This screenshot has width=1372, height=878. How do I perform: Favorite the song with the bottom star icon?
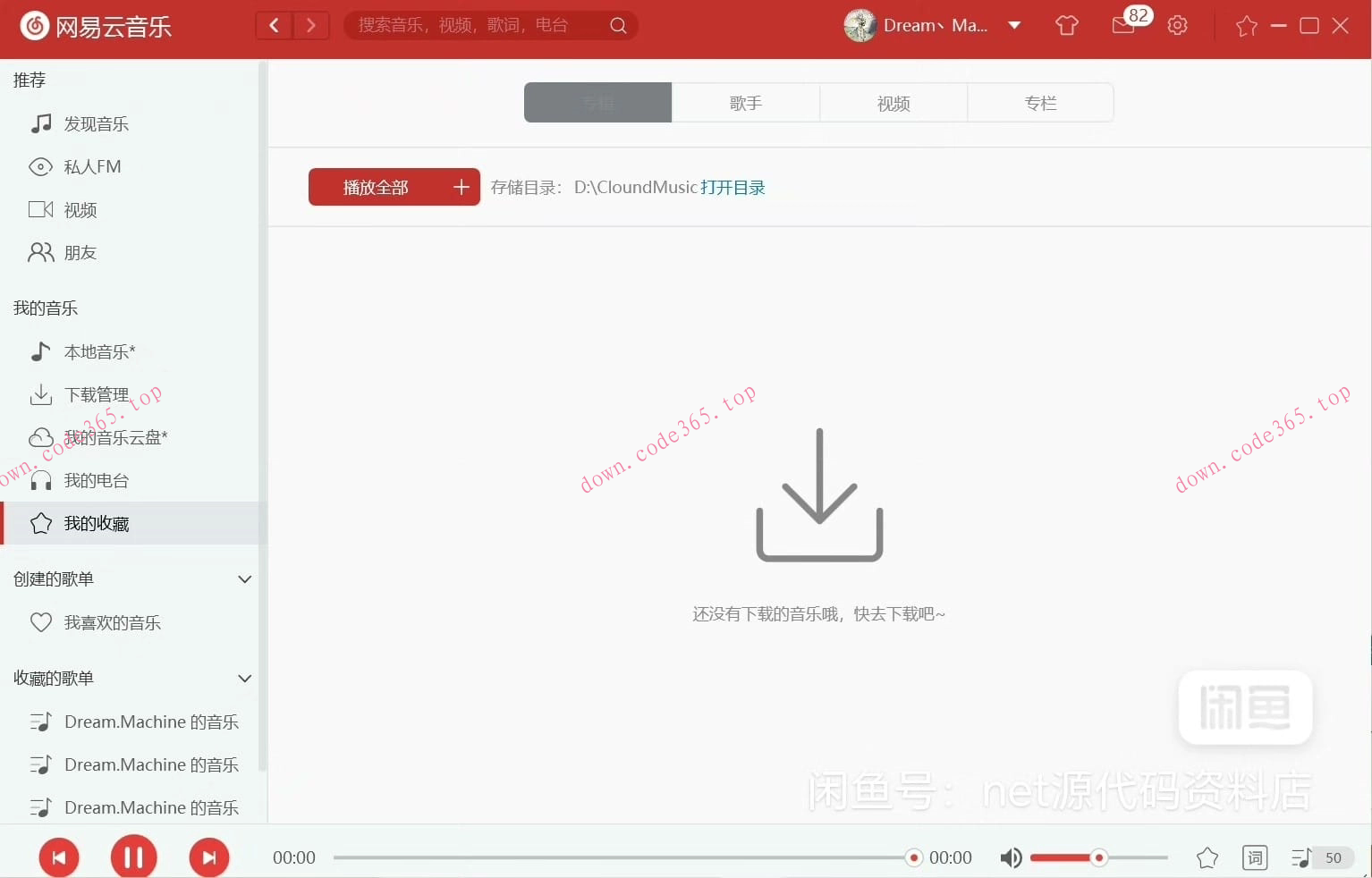coord(1207,858)
